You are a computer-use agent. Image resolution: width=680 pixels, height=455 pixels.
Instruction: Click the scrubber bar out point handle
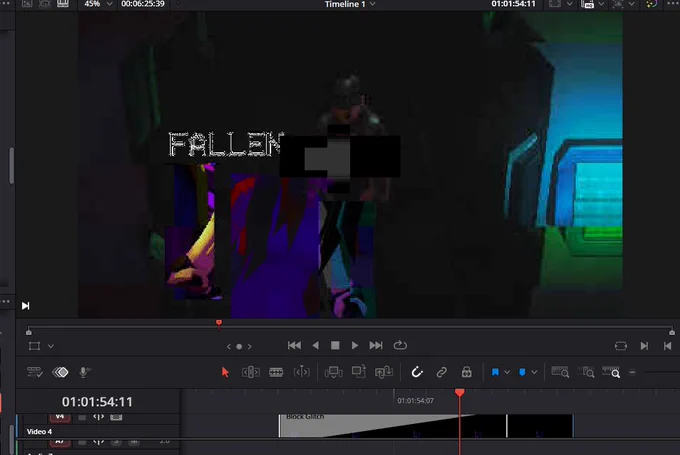point(672,332)
